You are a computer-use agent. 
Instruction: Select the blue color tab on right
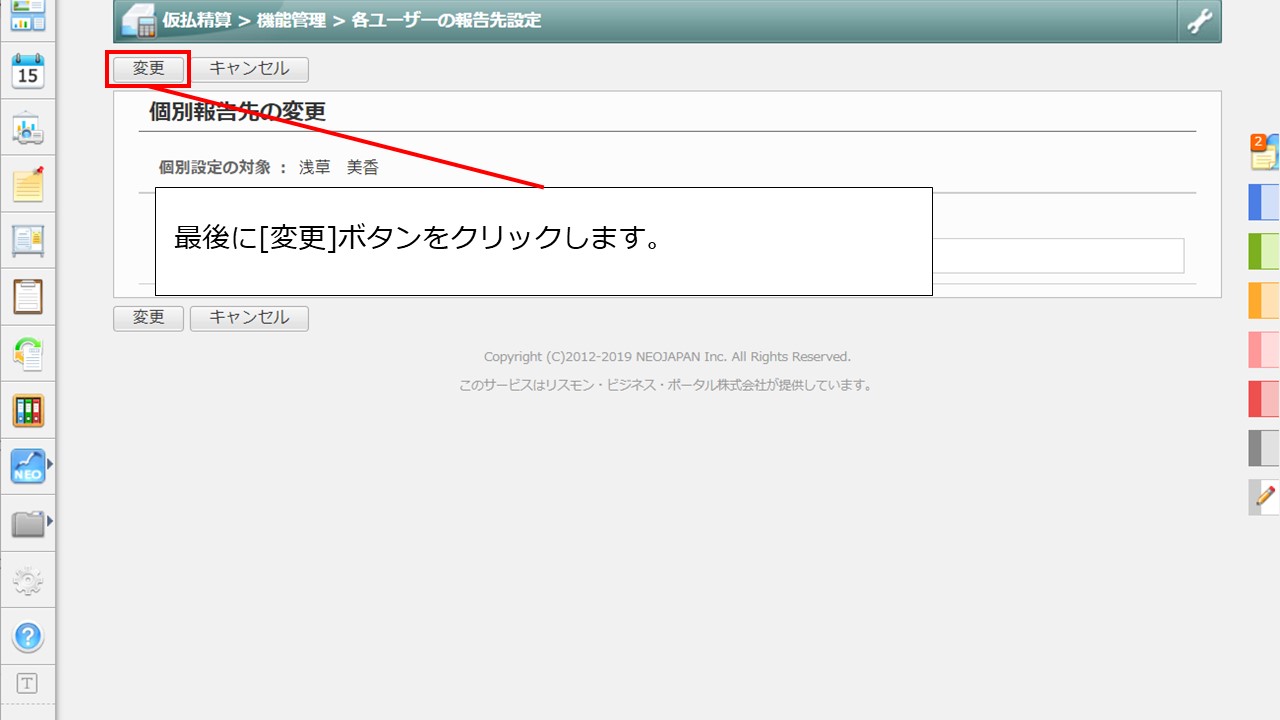(1264, 202)
